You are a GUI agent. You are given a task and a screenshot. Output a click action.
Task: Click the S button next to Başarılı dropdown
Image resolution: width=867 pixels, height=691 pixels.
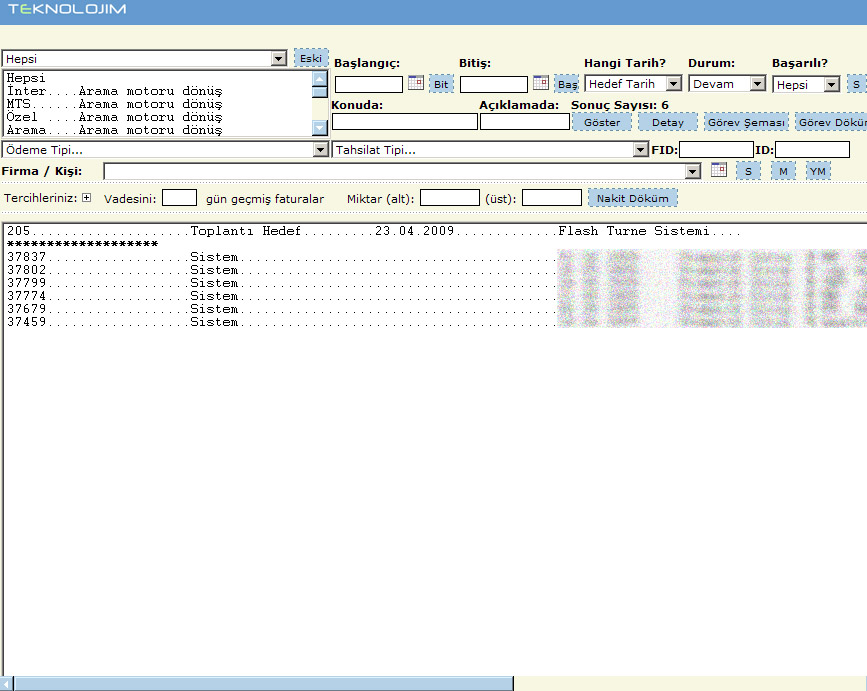coord(856,85)
